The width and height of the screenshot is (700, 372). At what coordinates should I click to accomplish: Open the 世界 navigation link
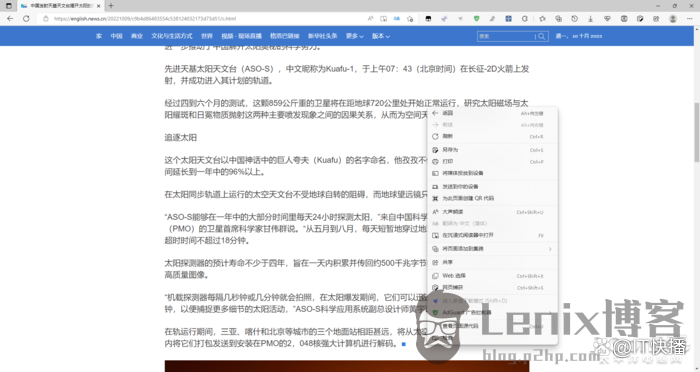coord(207,36)
